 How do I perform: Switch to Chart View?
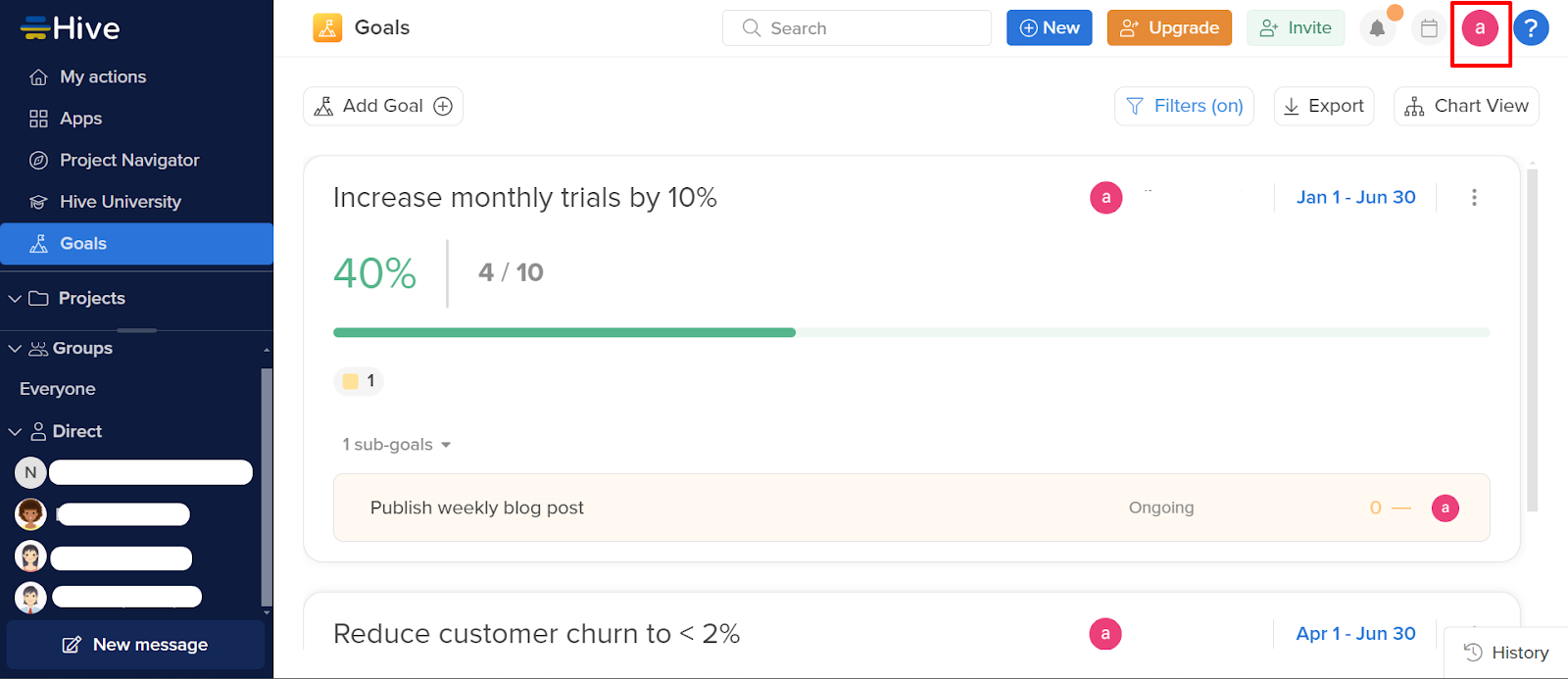pos(1466,106)
